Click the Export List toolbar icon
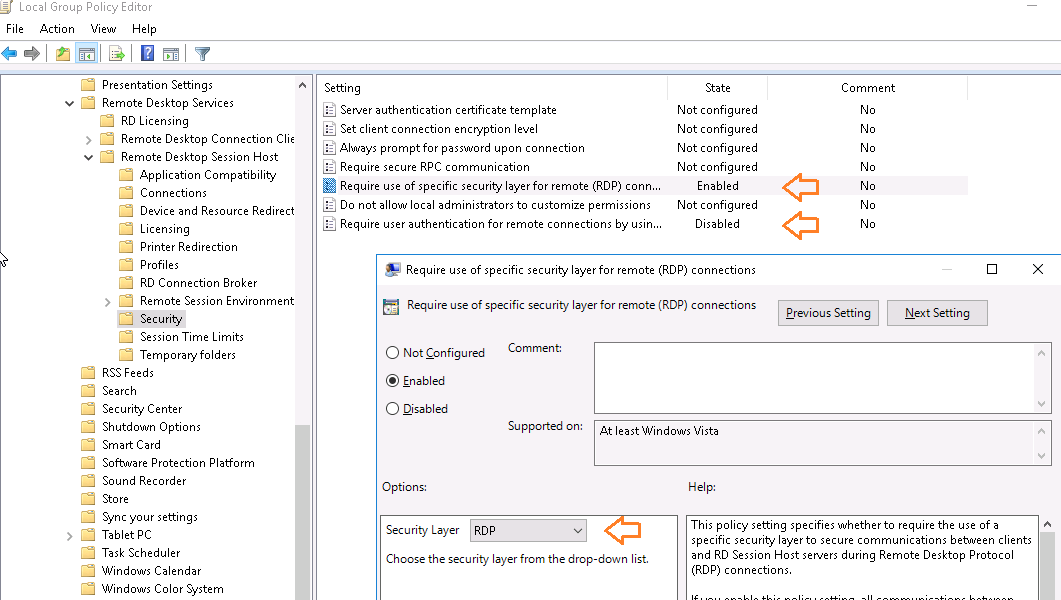This screenshot has width=1061, height=600. (x=117, y=53)
